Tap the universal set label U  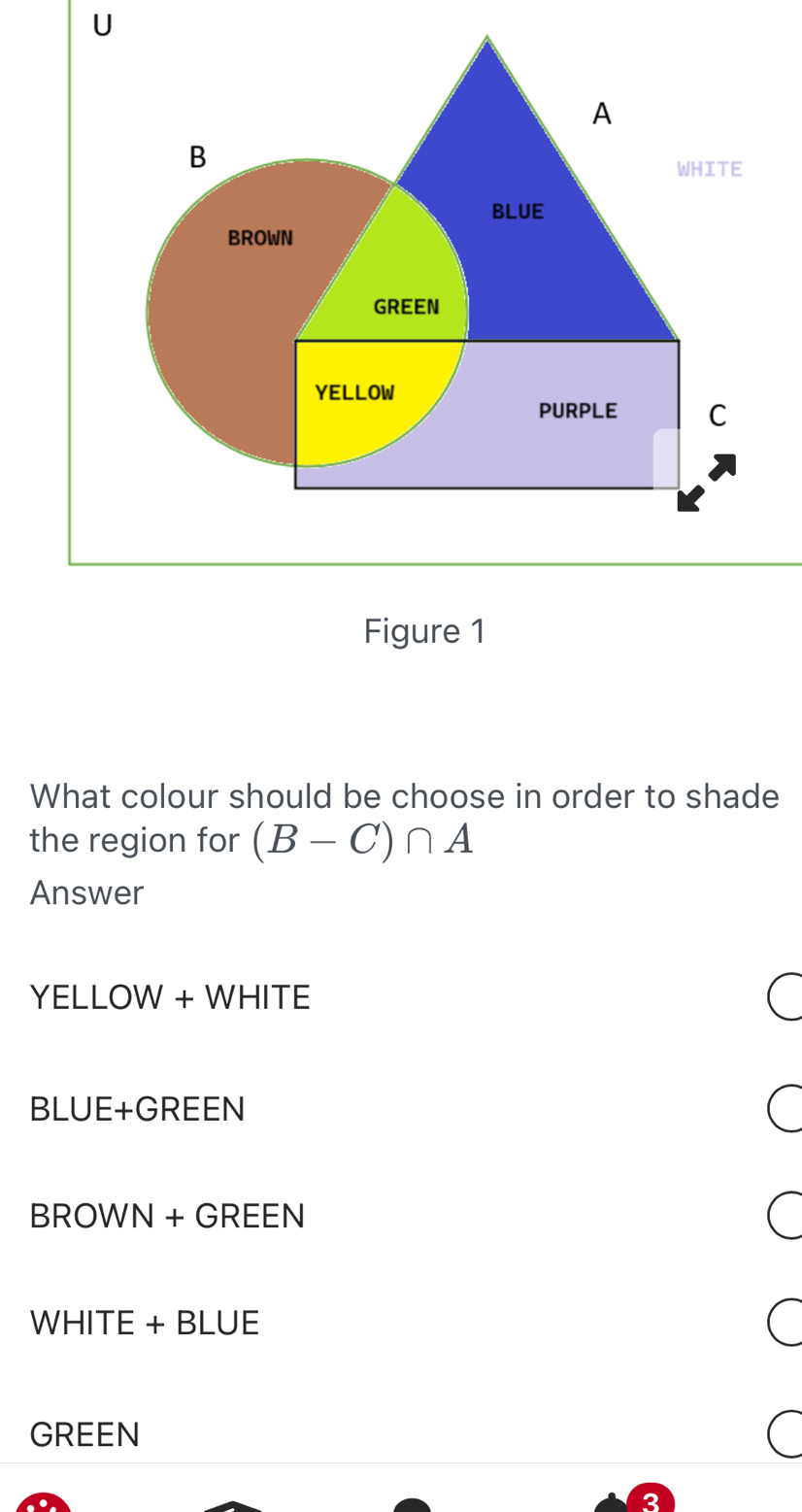click(x=102, y=24)
